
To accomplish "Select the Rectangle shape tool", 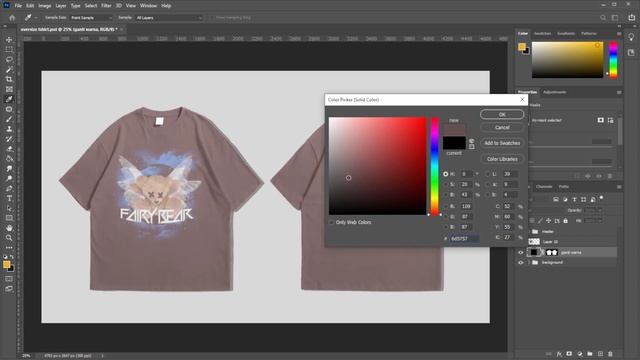I will (9, 218).
